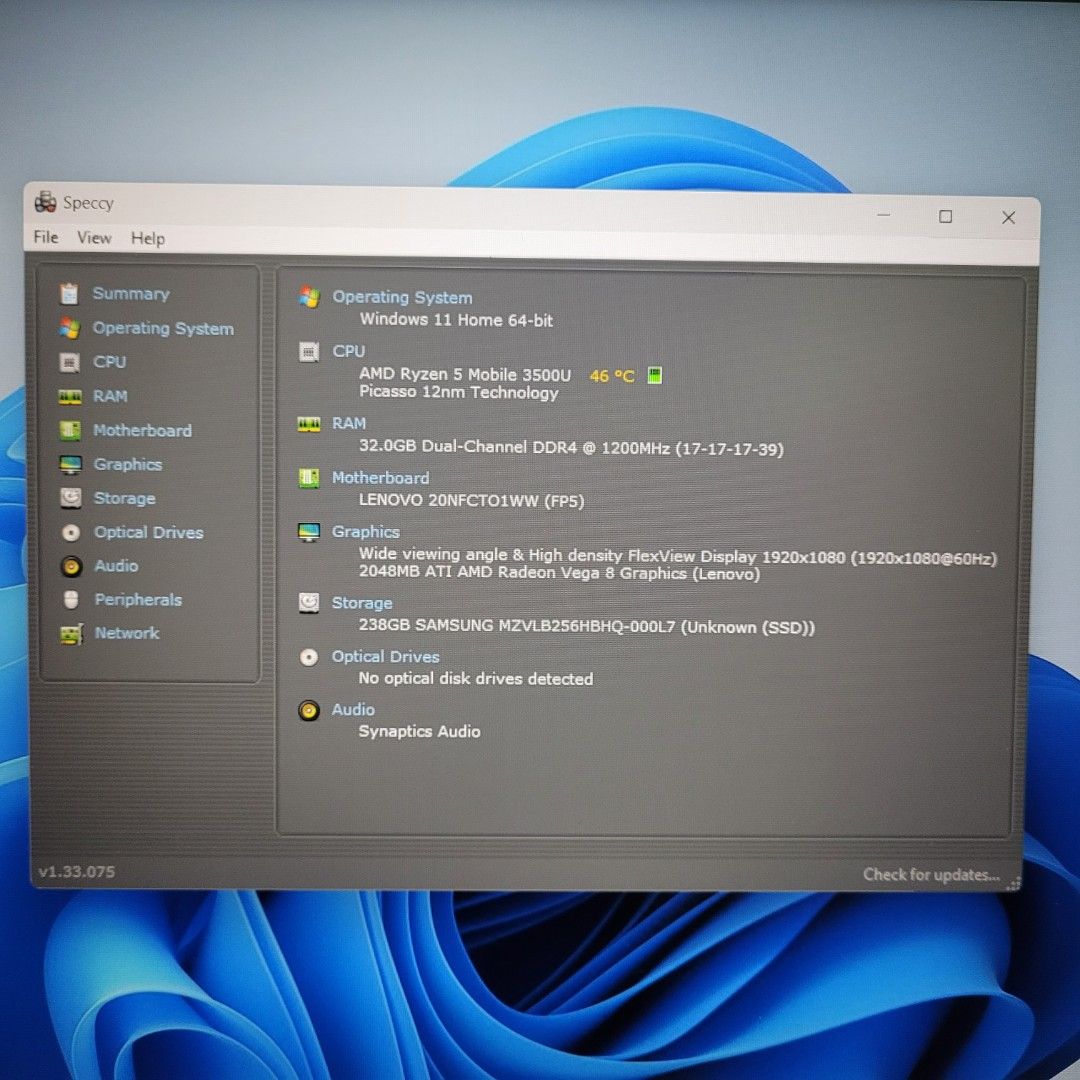The image size is (1080, 1080).
Task: Open the Motherboard heading in main panel
Action: point(380,478)
